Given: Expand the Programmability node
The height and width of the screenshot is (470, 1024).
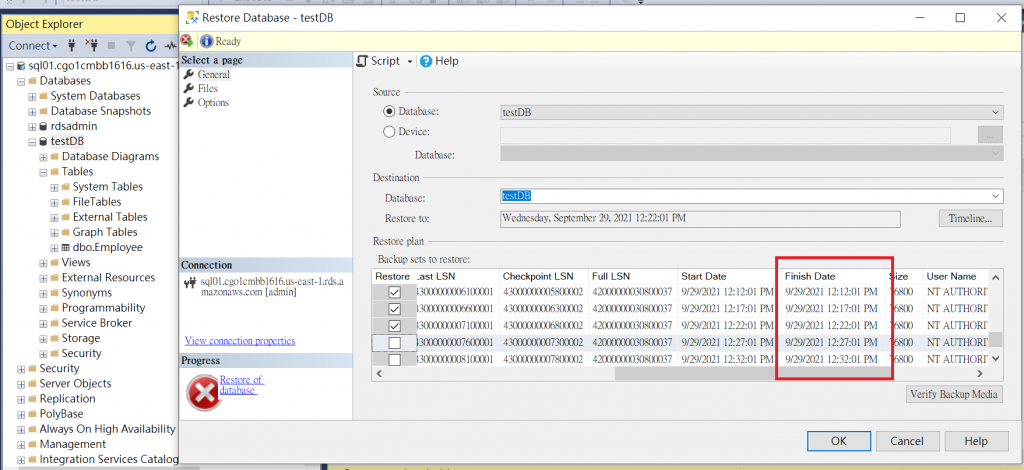Looking at the screenshot, I should coord(44,309).
